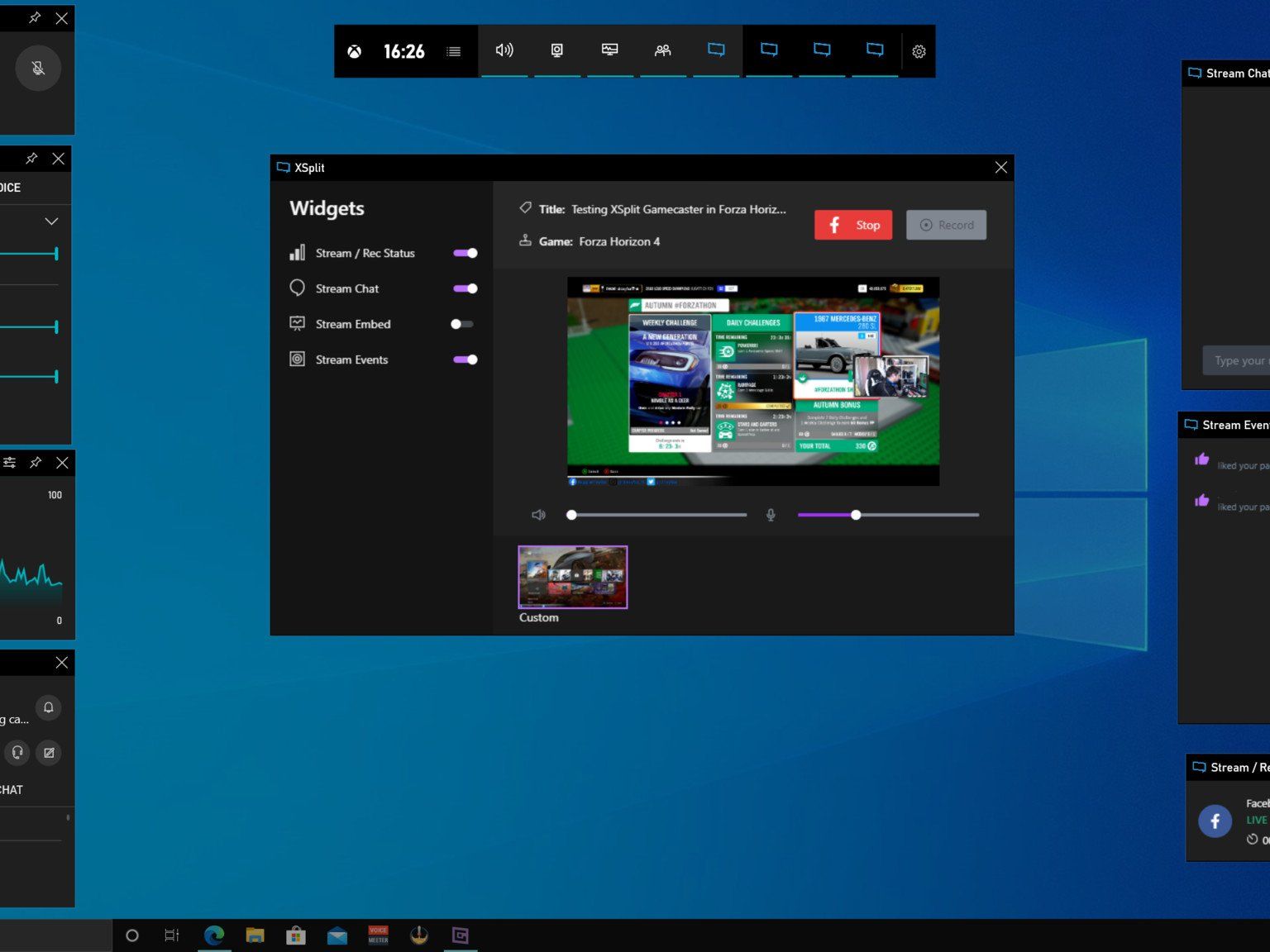Viewport: 1270px width, 952px height.
Task: Disable the Stream / Rec Status widget
Action: (466, 253)
